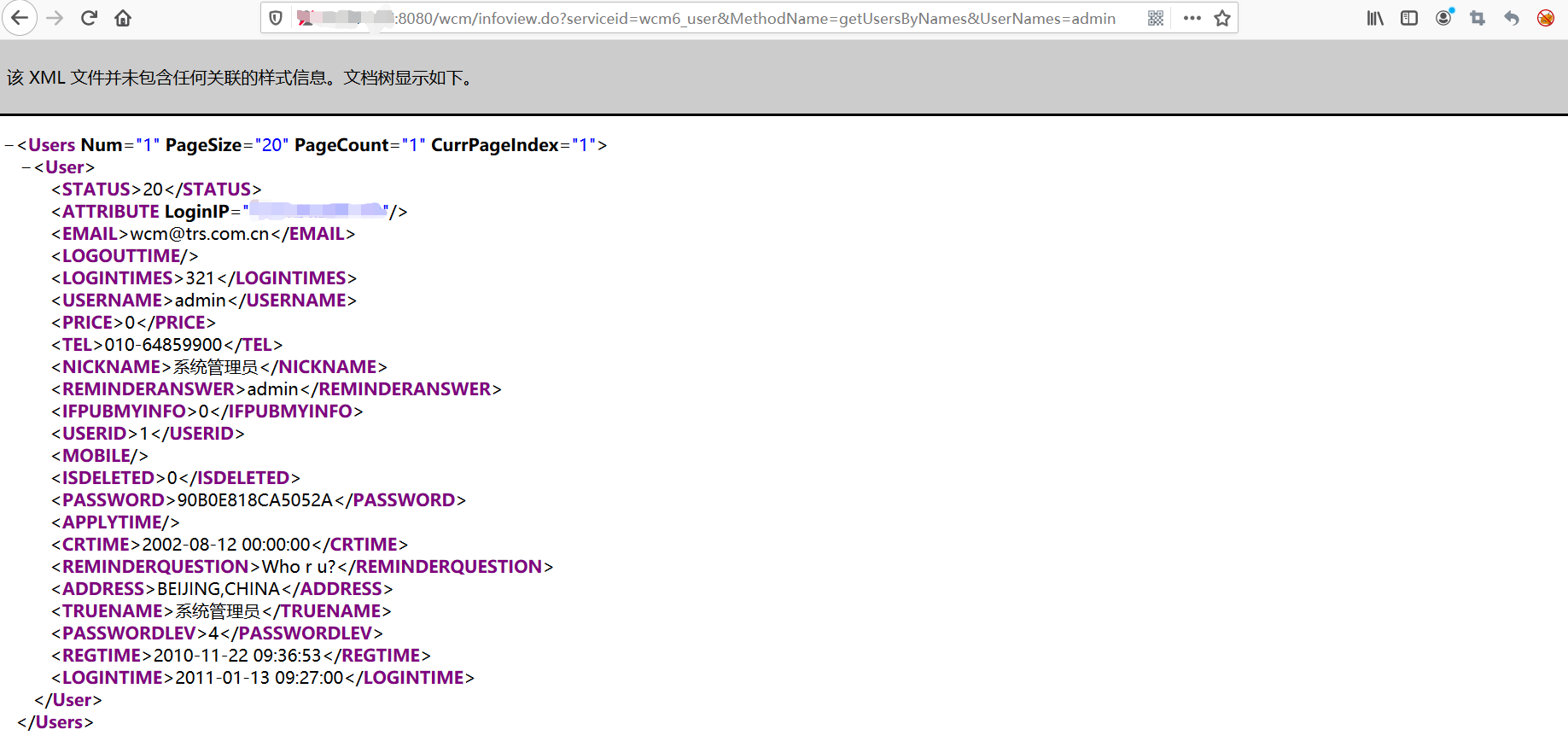The image size is (1568, 747).
Task: Select the NICKNAME value 系统管理员
Action: (216, 367)
